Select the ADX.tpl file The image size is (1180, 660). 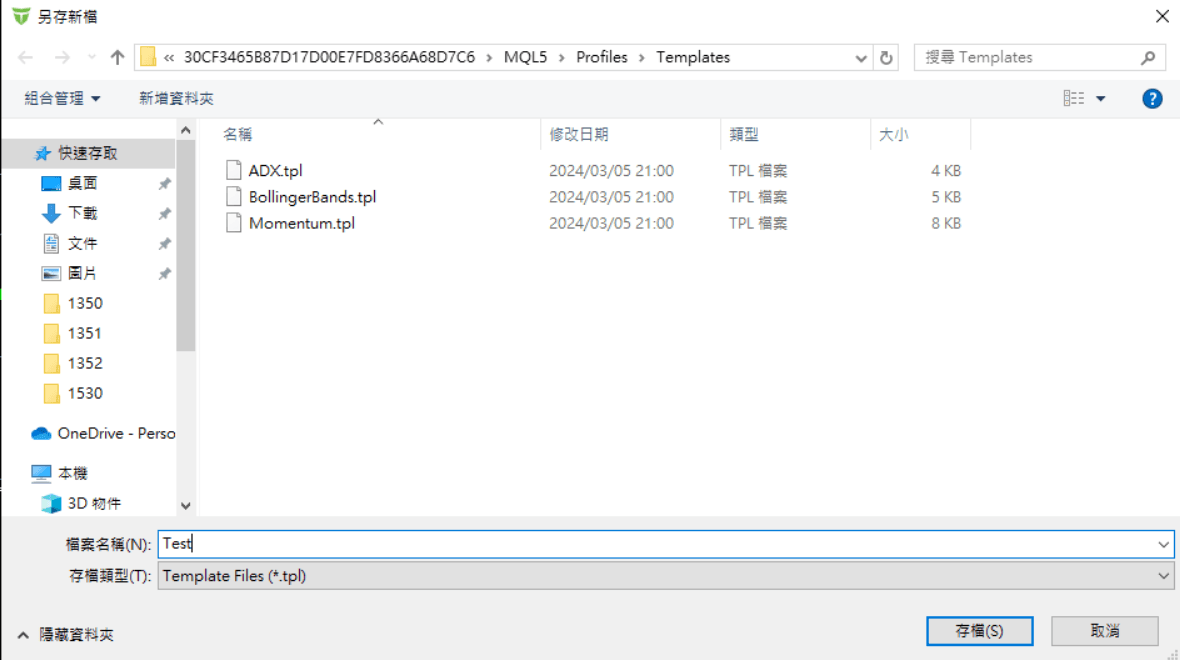(275, 171)
